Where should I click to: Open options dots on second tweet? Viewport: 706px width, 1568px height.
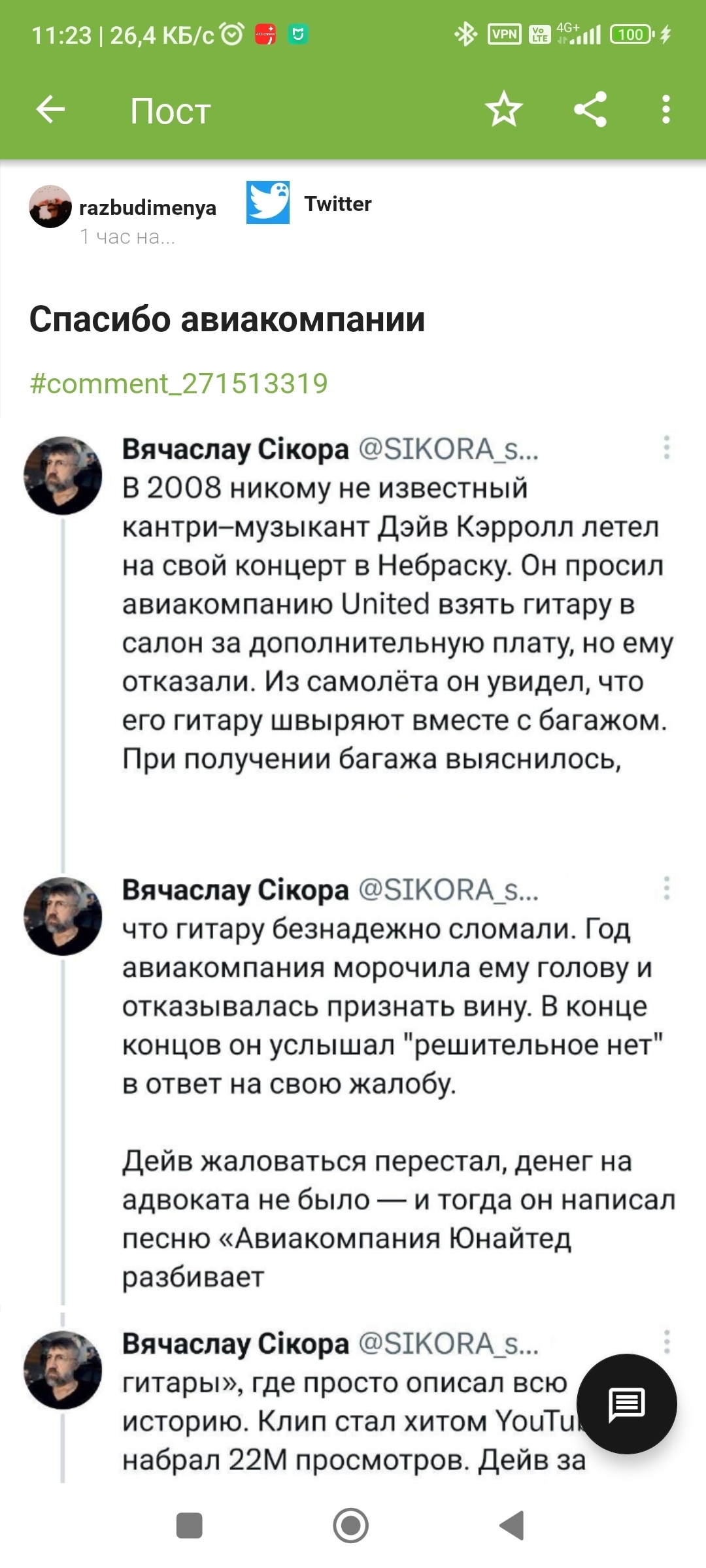pyautogui.click(x=667, y=889)
